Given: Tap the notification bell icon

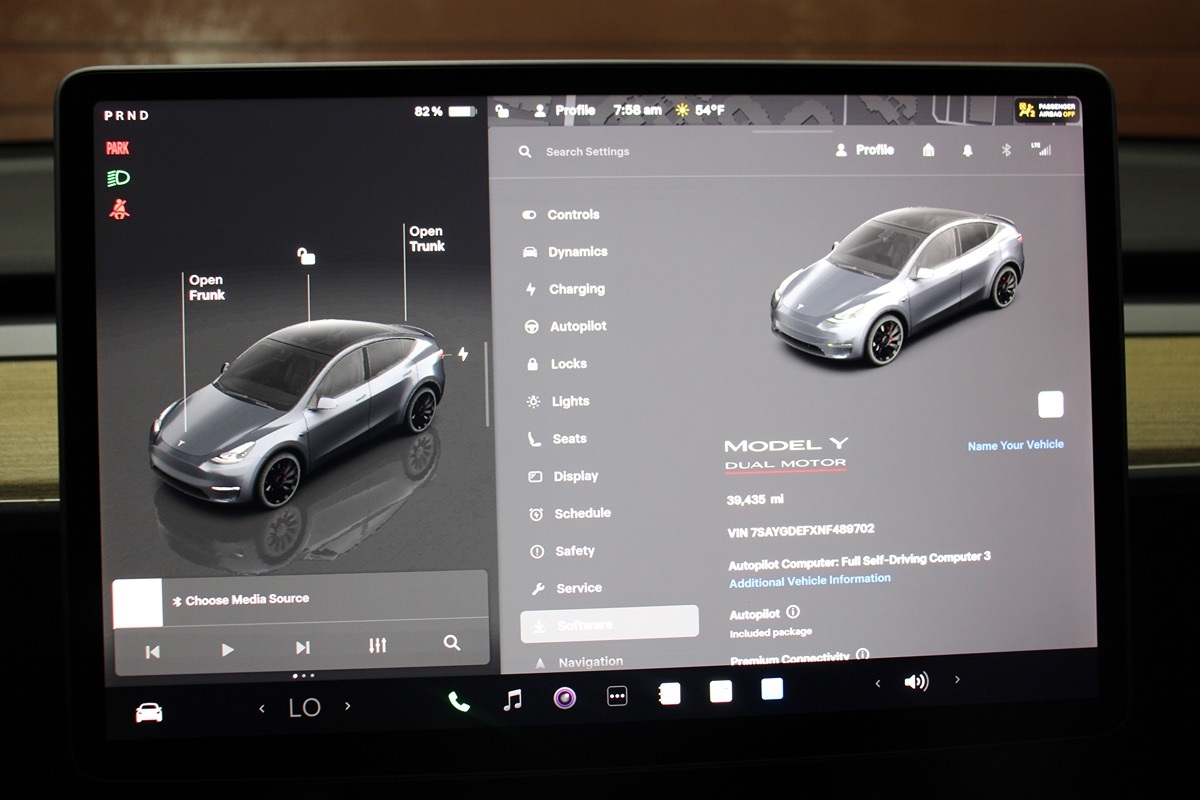Looking at the screenshot, I should (967, 150).
